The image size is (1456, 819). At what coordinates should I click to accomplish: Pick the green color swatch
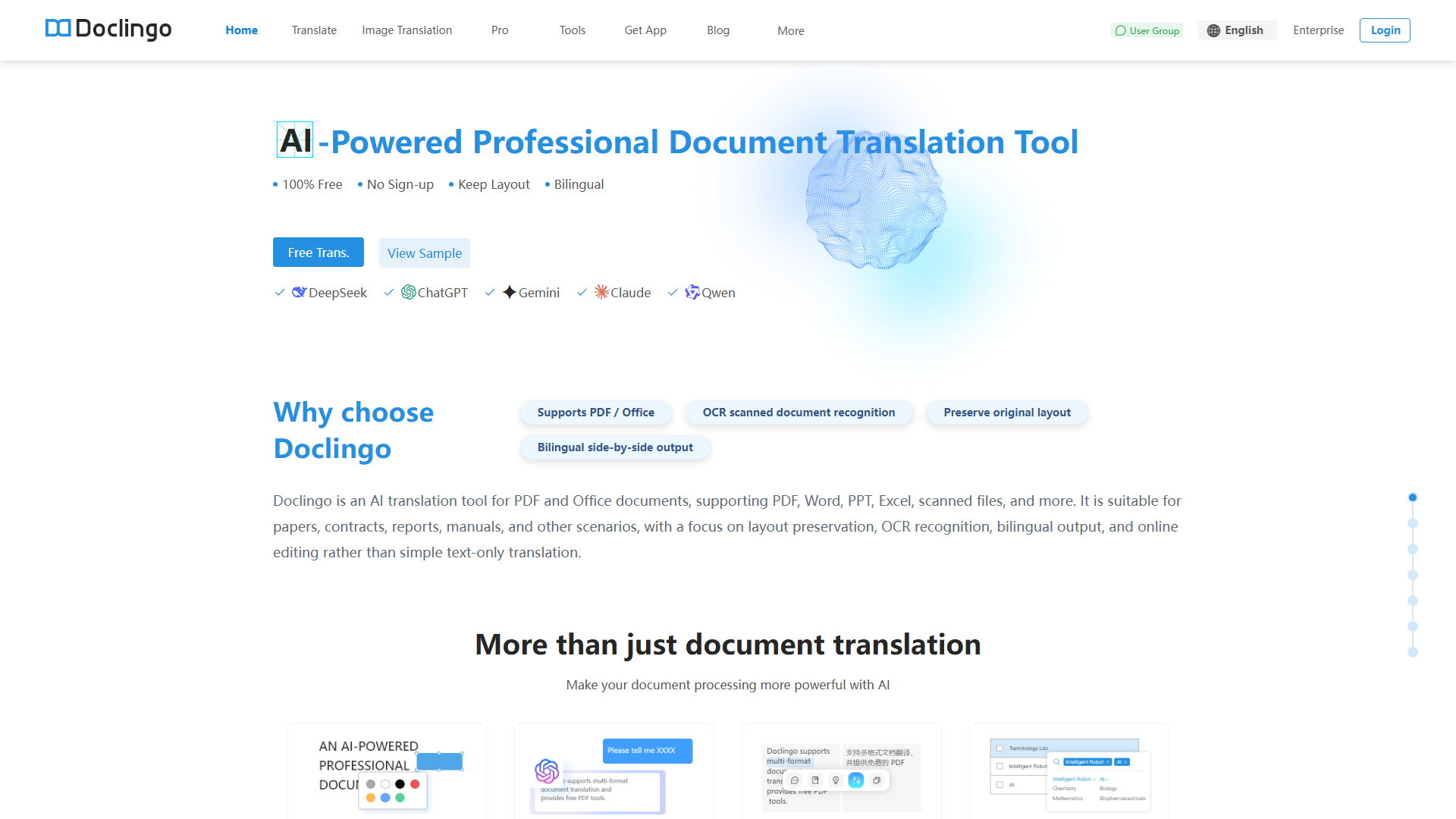[x=400, y=798]
